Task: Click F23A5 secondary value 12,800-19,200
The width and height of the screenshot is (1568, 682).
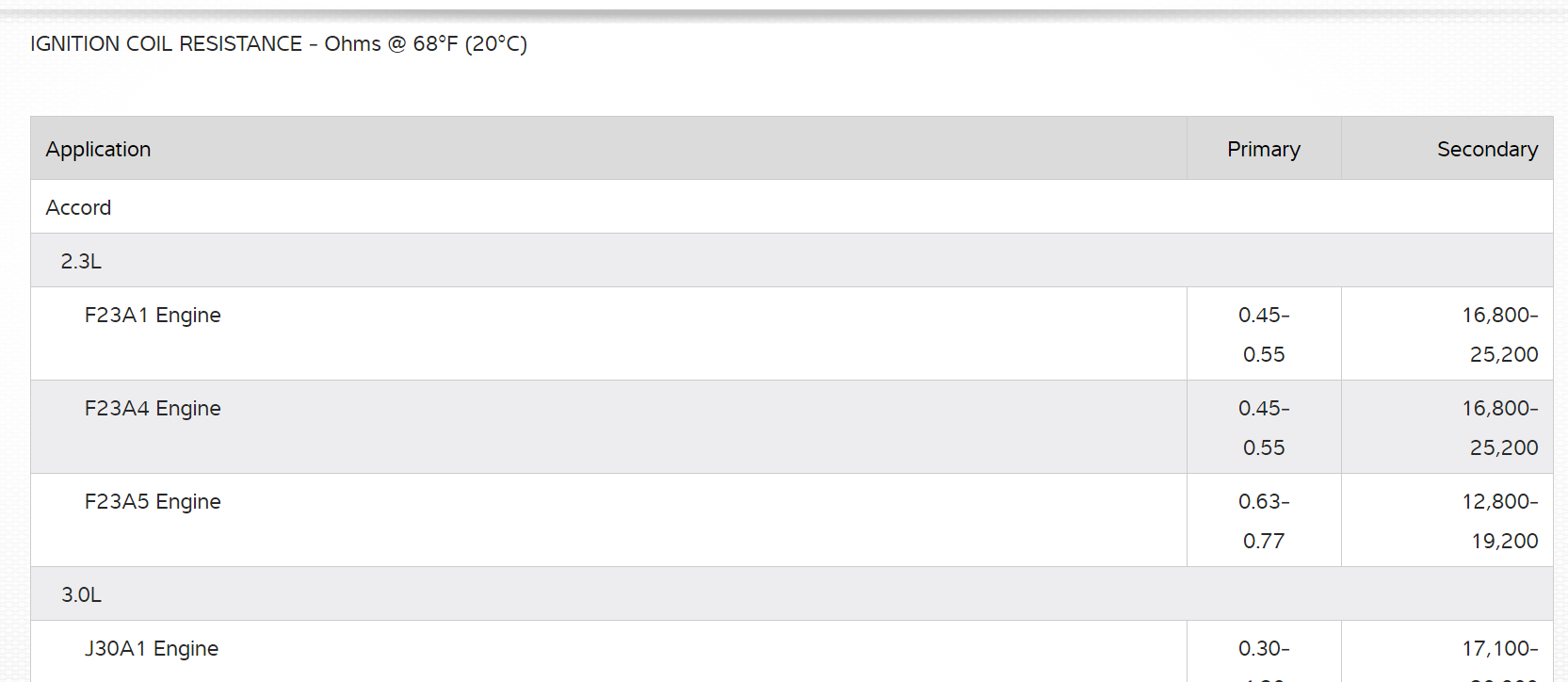Action: point(1499,521)
